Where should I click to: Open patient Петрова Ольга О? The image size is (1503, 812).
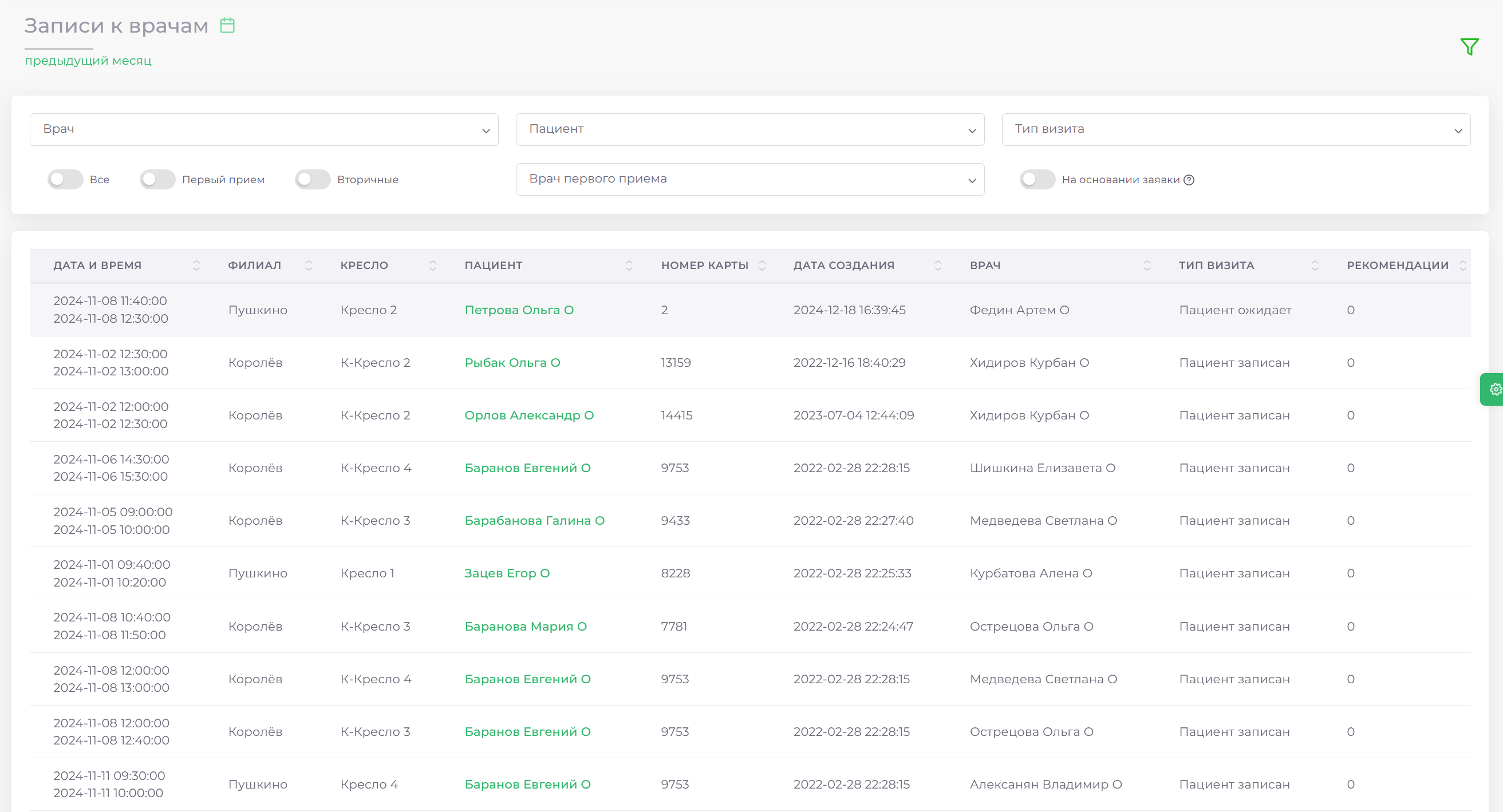tap(519, 310)
